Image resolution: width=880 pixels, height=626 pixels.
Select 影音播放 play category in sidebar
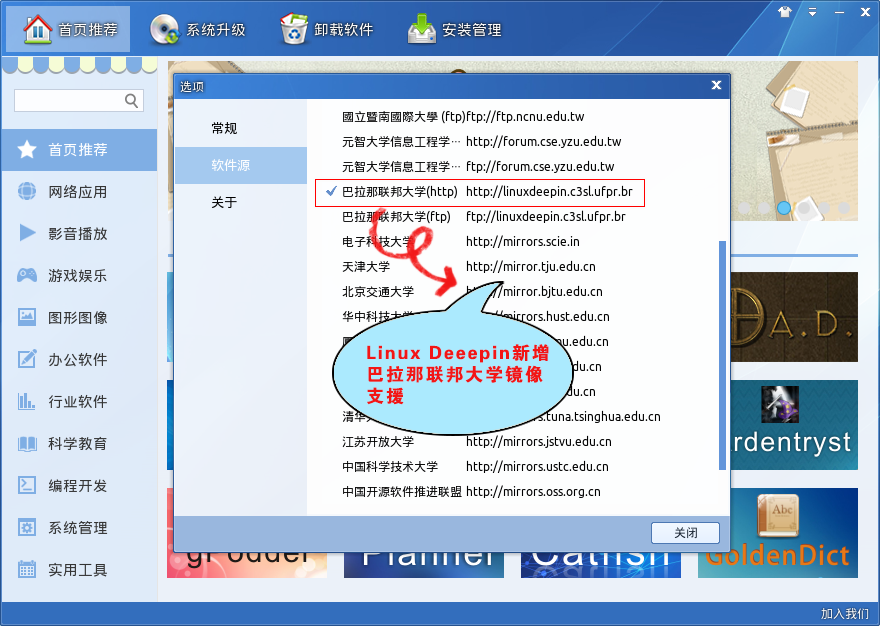click(x=79, y=234)
